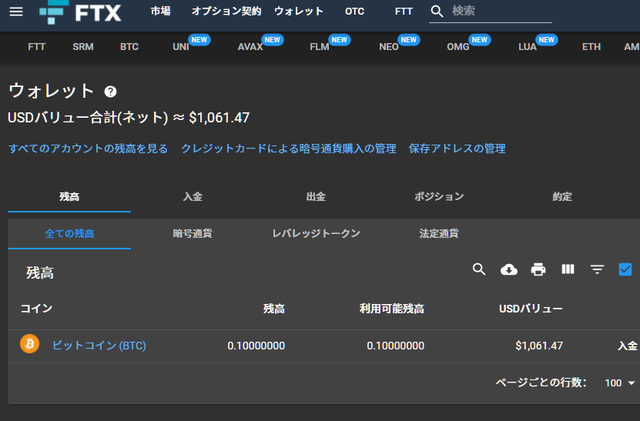640x421 pixels.
Task: Click the Bitcoin coin icon
Action: coord(29,344)
